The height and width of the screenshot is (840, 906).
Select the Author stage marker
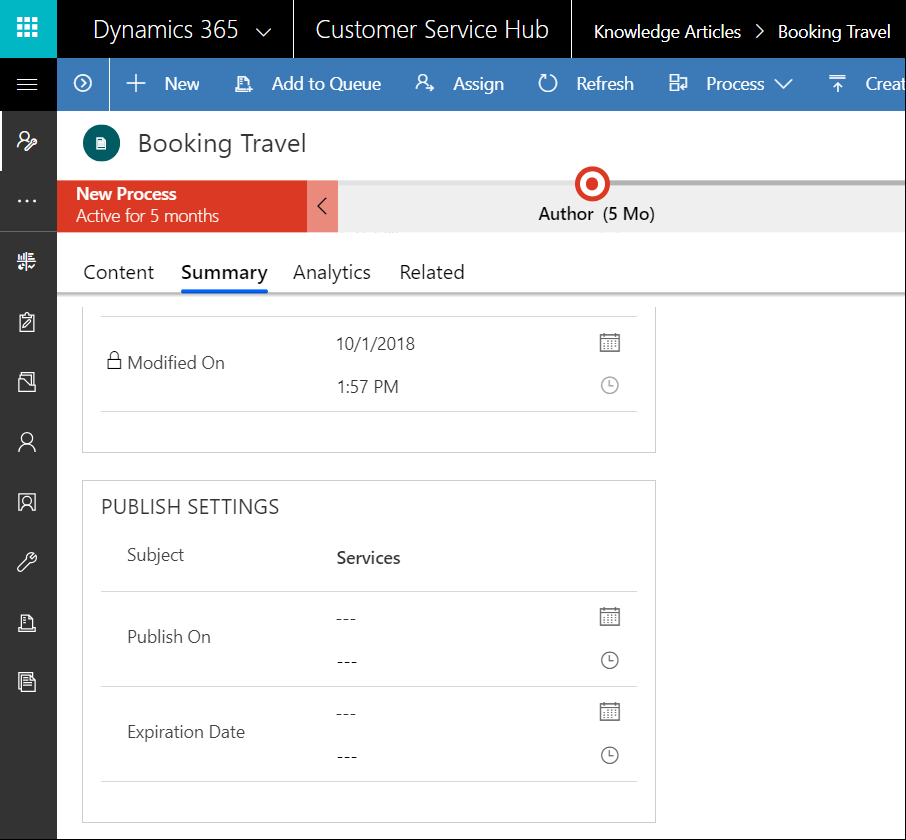coord(593,184)
